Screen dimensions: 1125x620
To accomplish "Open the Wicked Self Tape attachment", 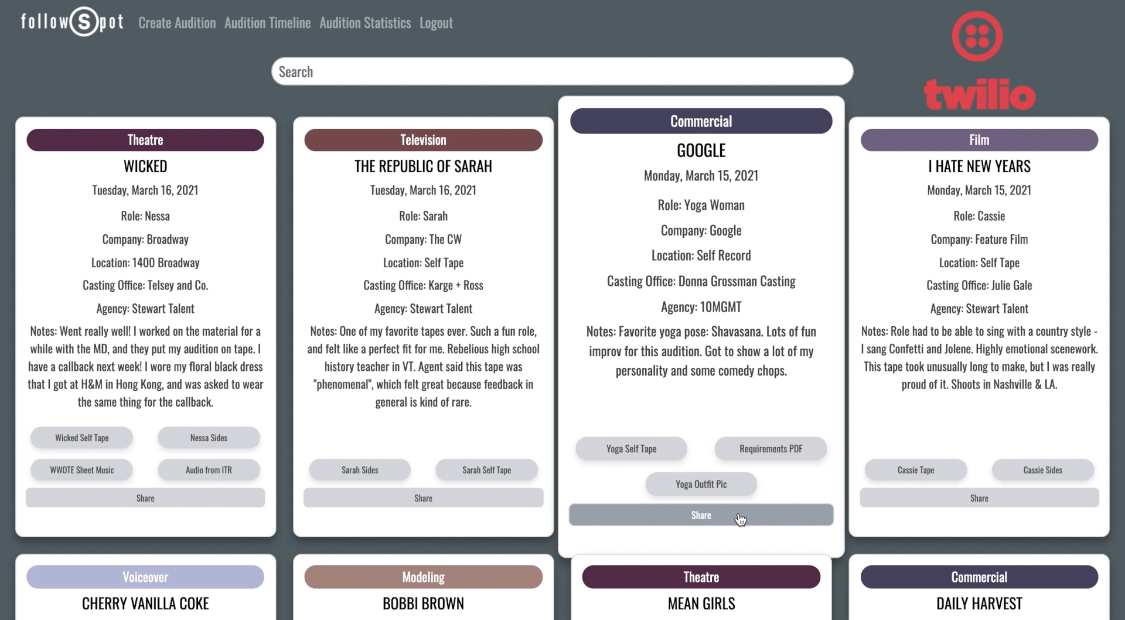I will pos(82,438).
